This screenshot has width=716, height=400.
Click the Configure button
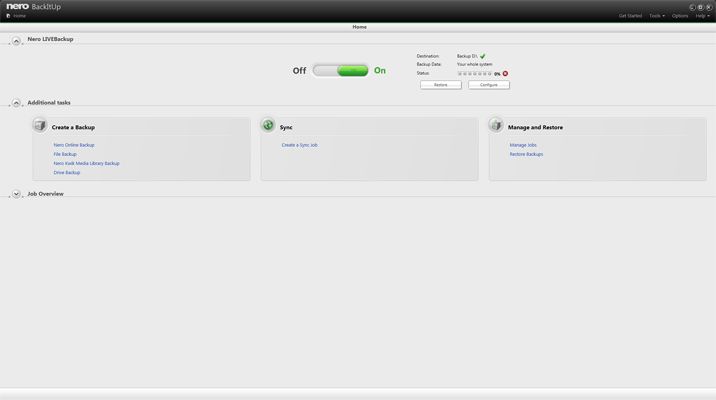point(489,85)
